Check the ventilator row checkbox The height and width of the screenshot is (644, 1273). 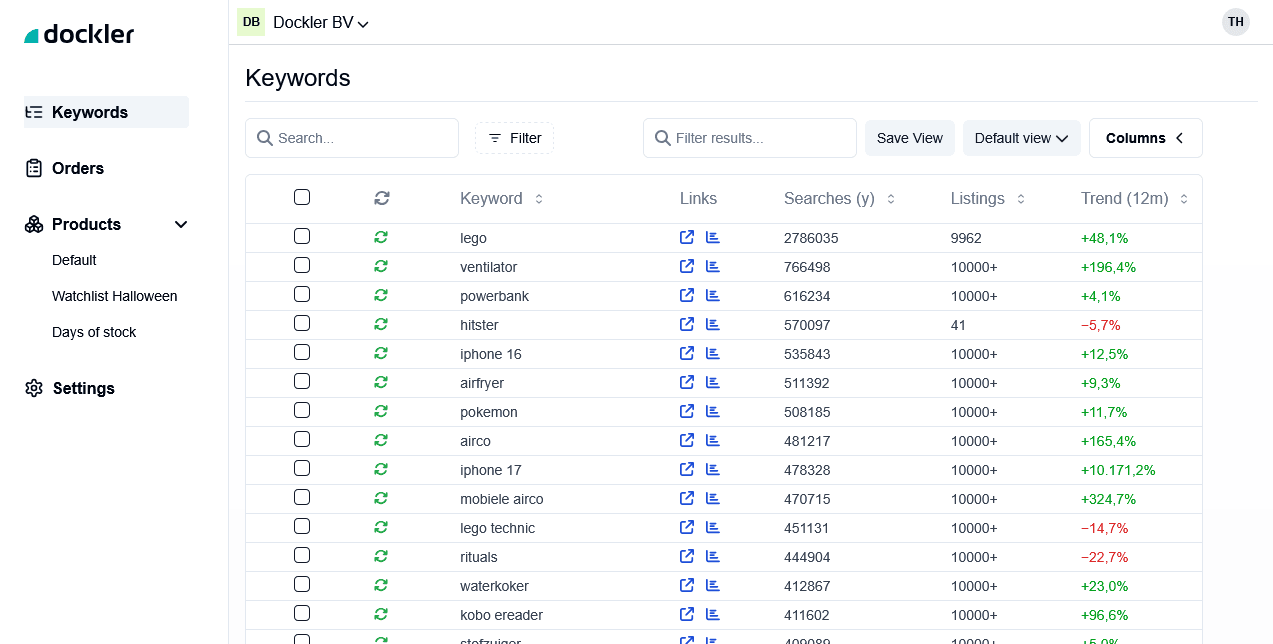click(302, 265)
